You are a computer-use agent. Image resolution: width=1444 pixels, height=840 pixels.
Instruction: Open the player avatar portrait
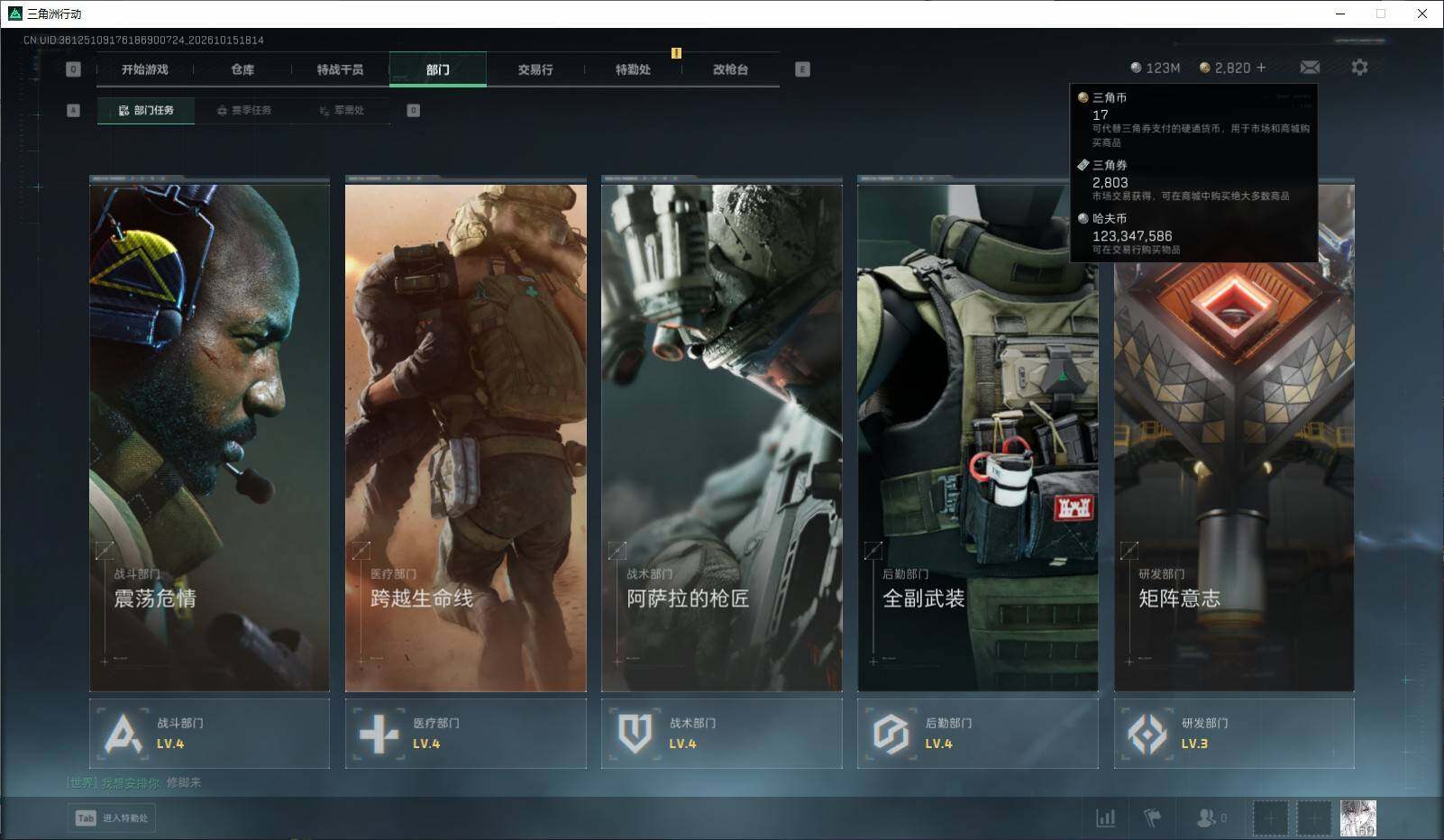[1357, 818]
